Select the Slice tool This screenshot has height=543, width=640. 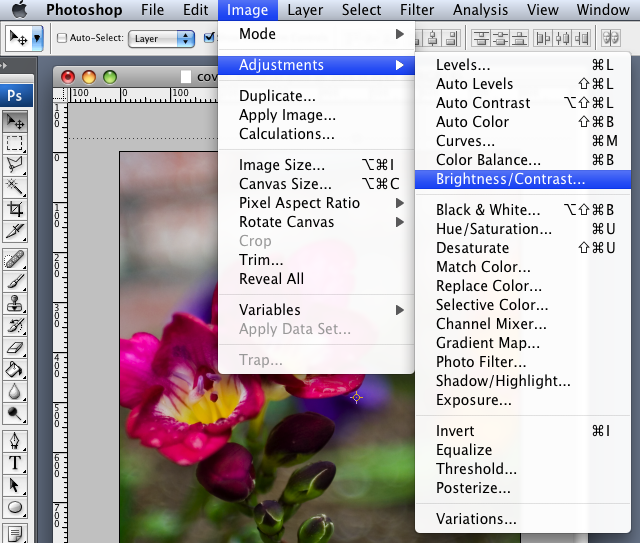15,231
